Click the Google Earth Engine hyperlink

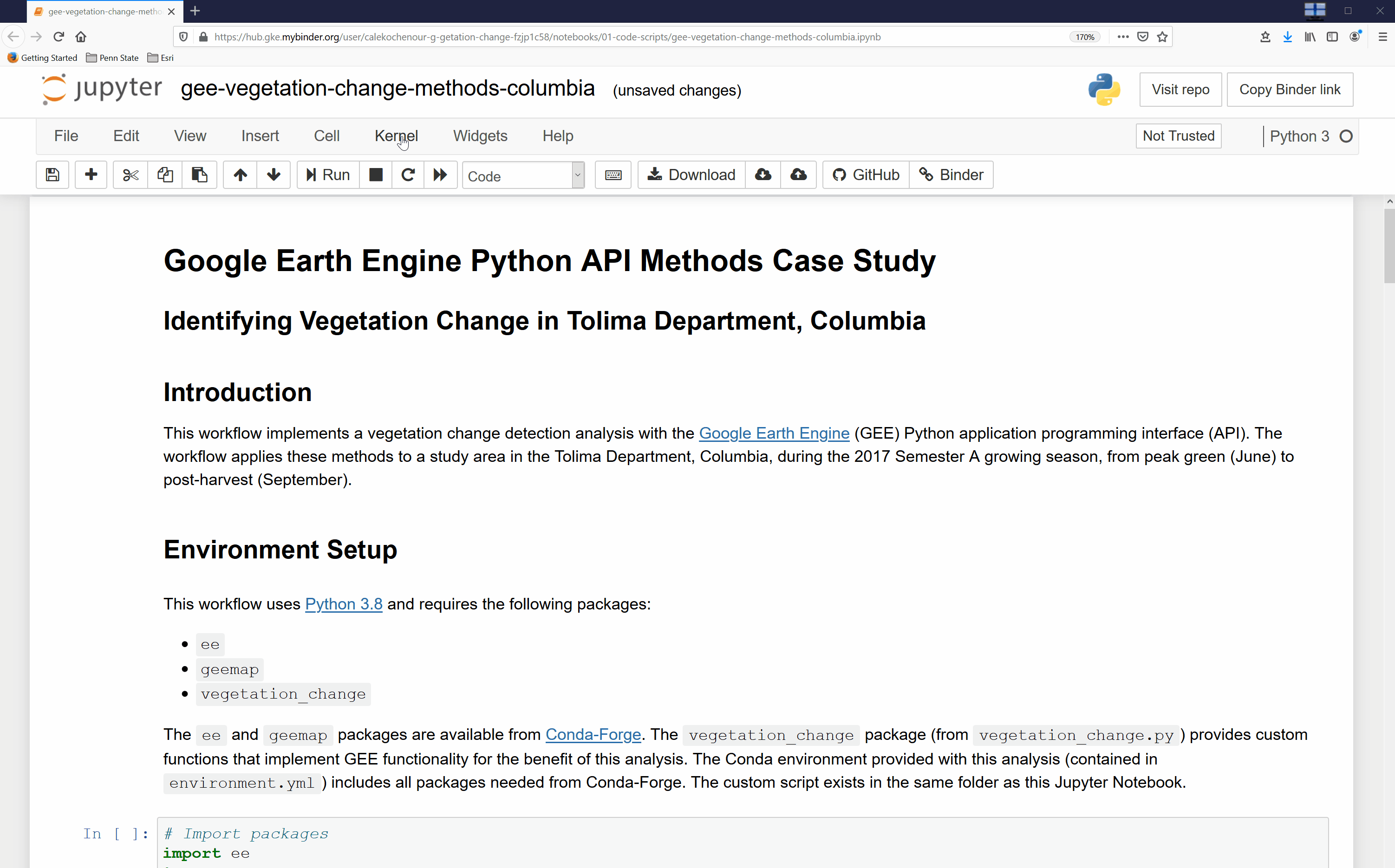pyautogui.click(x=774, y=433)
